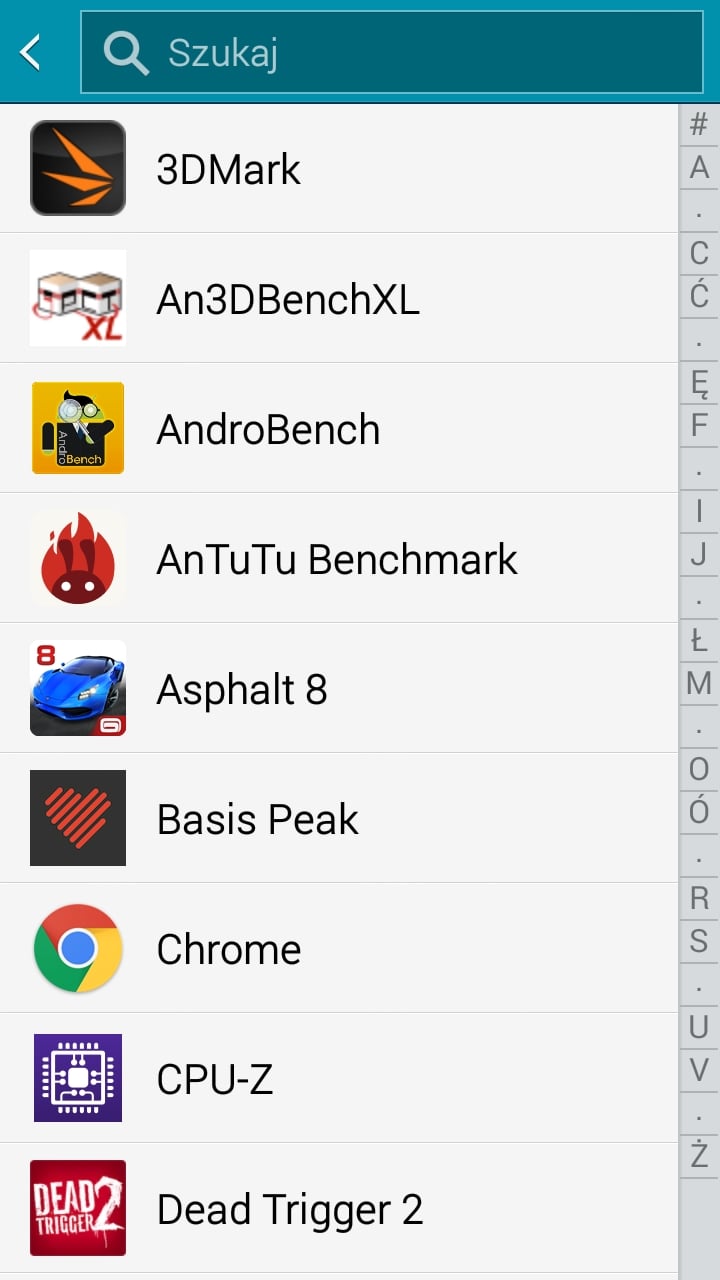Select the # symbol in the index
Image resolution: width=720 pixels, height=1280 pixels.
tap(699, 124)
